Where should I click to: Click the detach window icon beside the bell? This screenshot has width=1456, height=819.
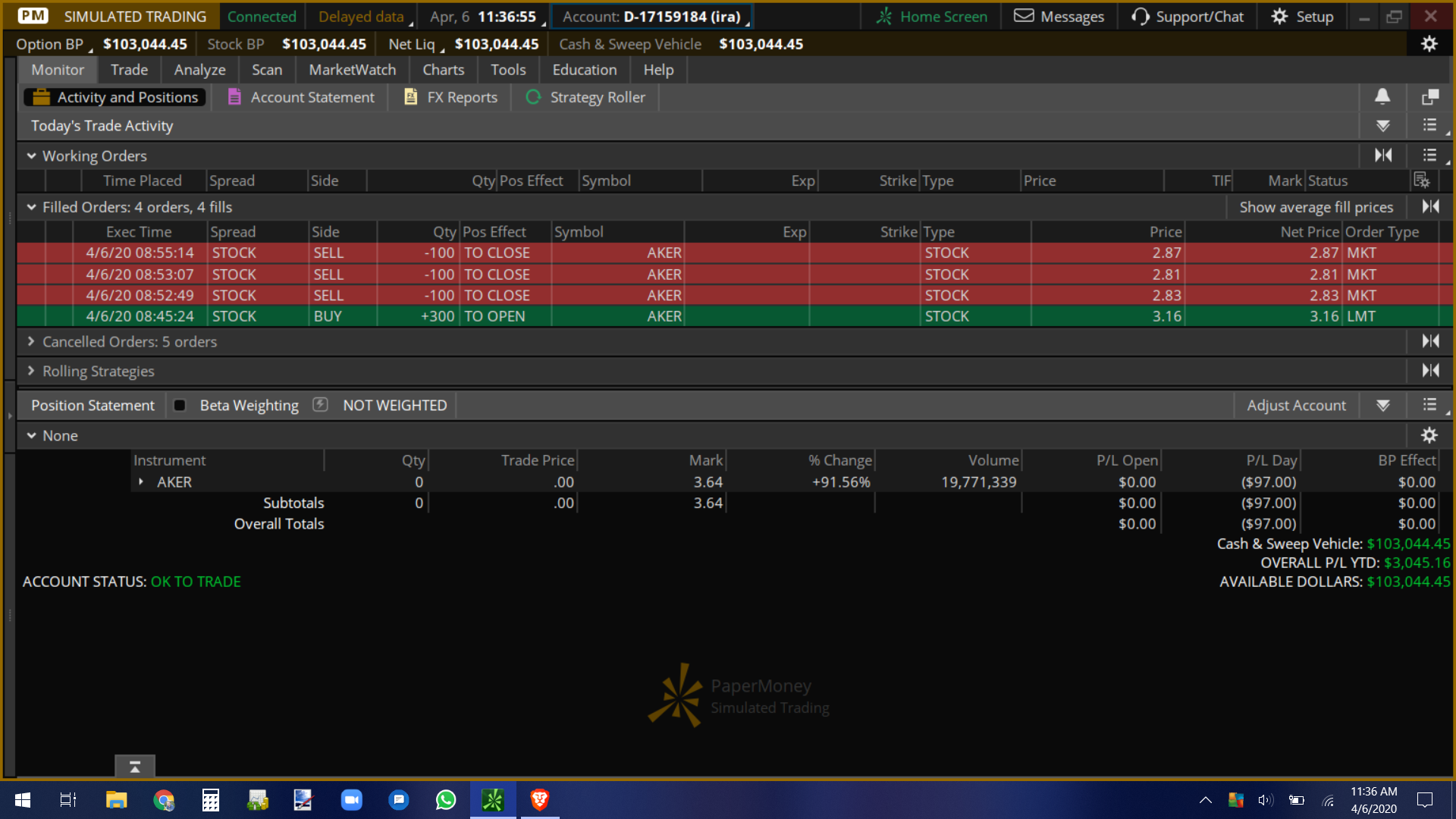(x=1431, y=97)
